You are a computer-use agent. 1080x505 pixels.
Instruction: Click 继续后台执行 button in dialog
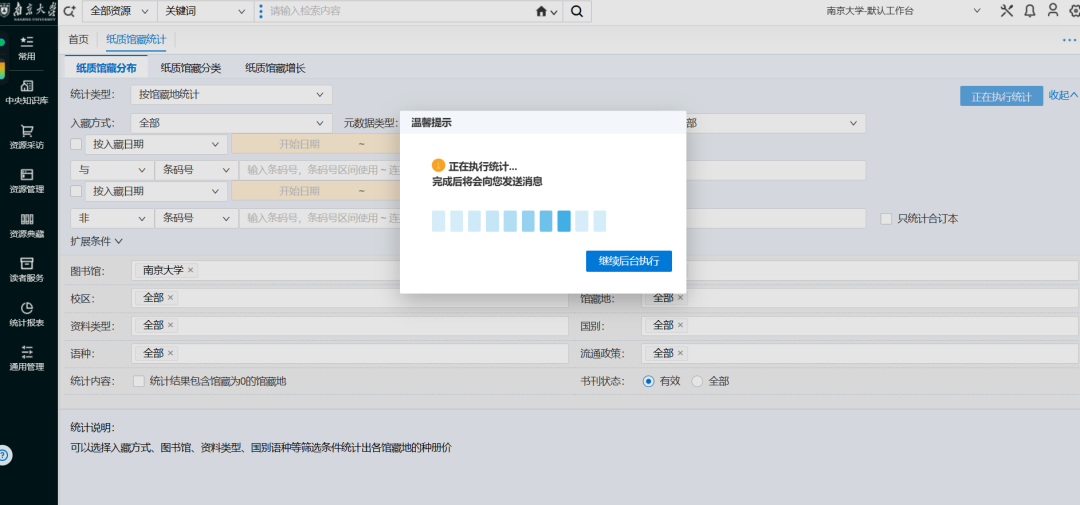coord(629,261)
